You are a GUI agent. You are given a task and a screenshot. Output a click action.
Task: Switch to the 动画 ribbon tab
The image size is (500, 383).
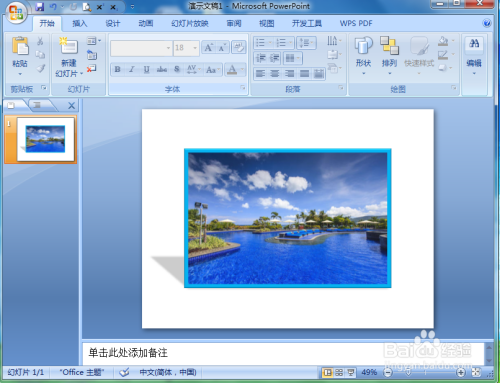point(146,23)
